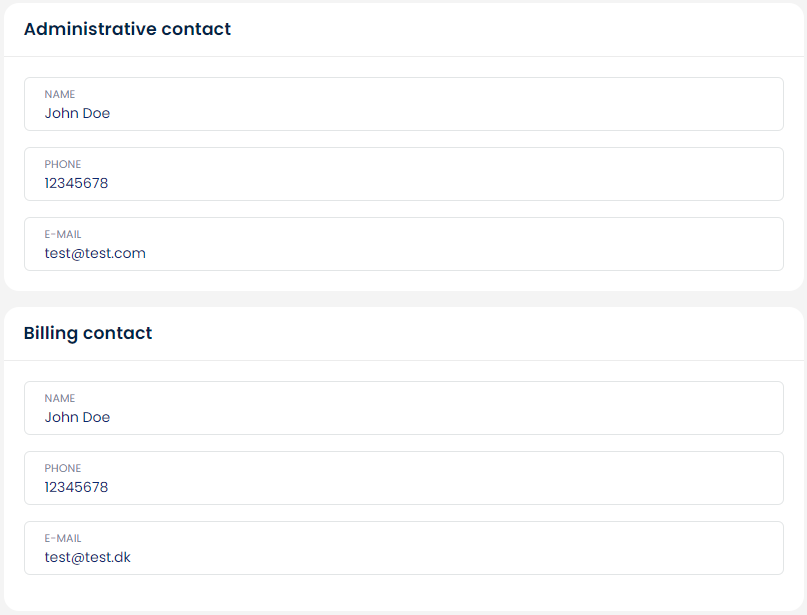Click the 'Billing contact' section heading
This screenshot has height=615, width=807.
88,333
